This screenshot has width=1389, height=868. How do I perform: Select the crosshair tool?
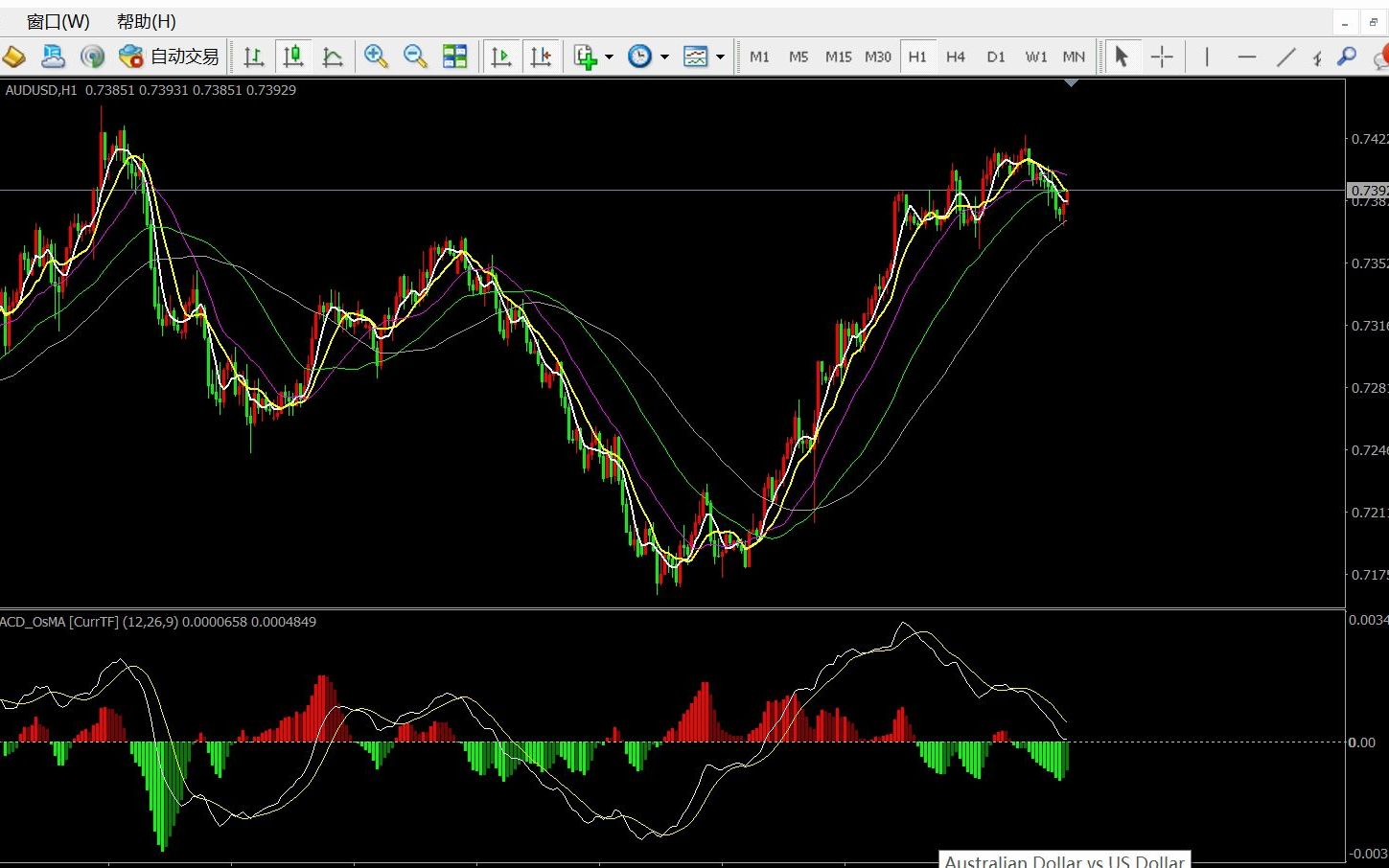click(1162, 57)
